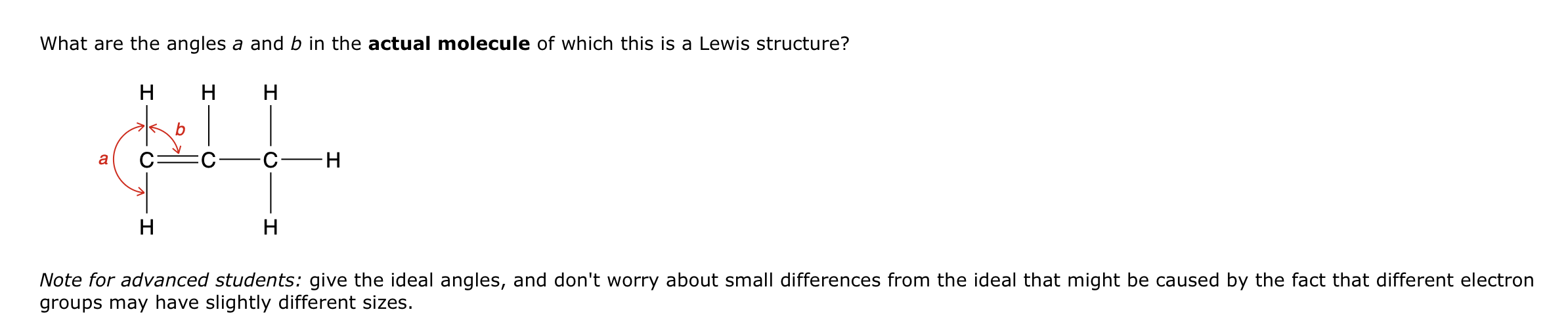
Task: Click the hydrogen at the far right
Action: 333,160
